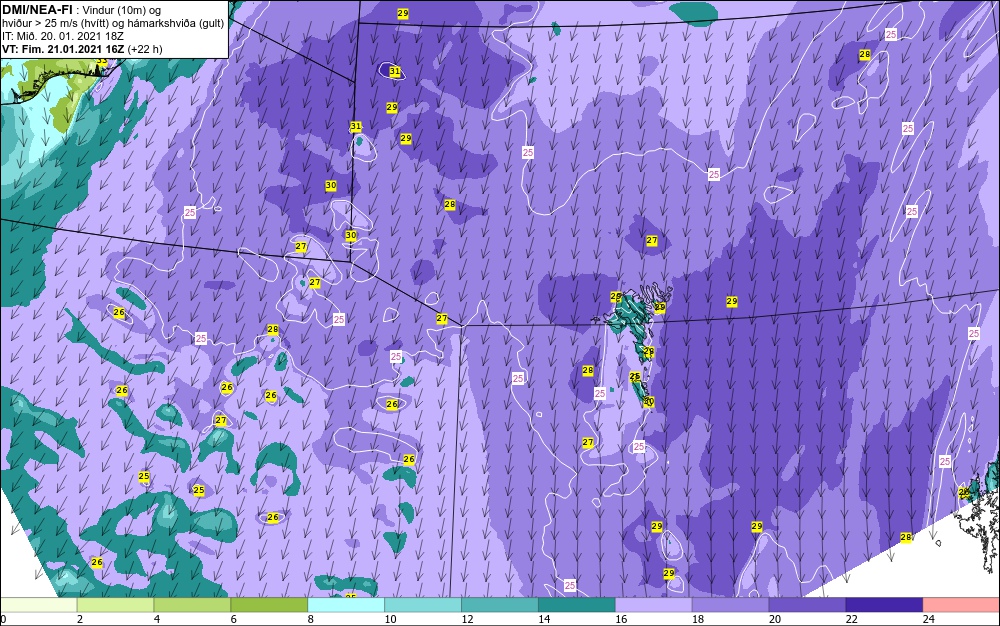The height and width of the screenshot is (626, 1000).
Task: Select the olive green 6–8 legend swatch
Action: coord(269,605)
